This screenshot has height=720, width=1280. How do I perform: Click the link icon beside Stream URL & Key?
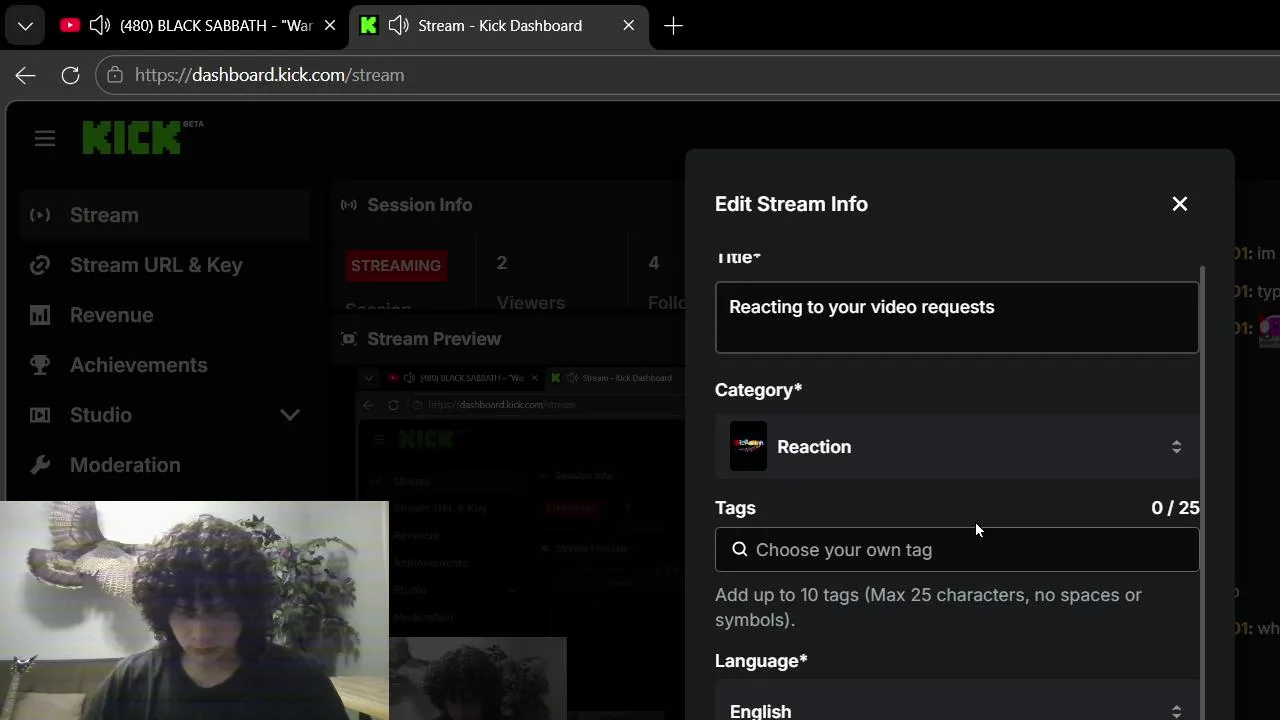click(x=40, y=265)
